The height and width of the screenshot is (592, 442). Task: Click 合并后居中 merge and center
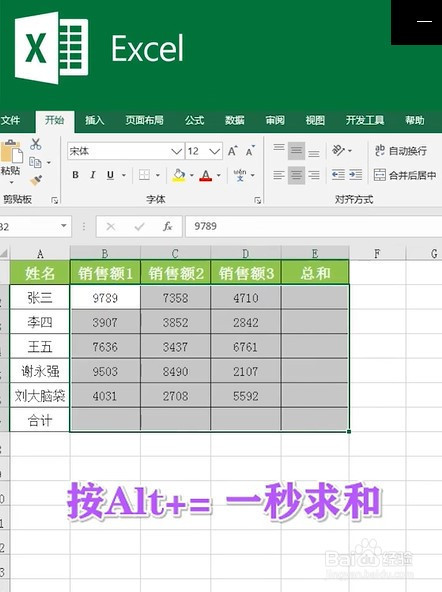pos(405,175)
